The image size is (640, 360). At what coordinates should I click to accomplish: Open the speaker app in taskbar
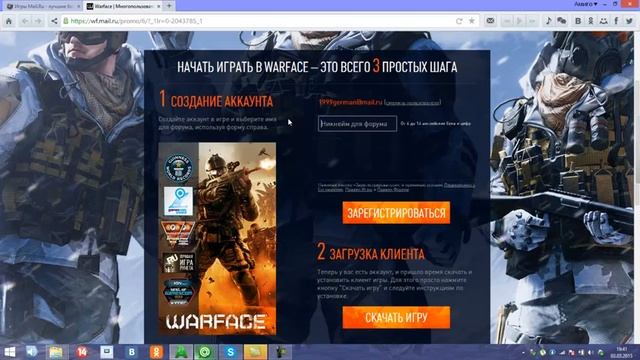coord(31,352)
